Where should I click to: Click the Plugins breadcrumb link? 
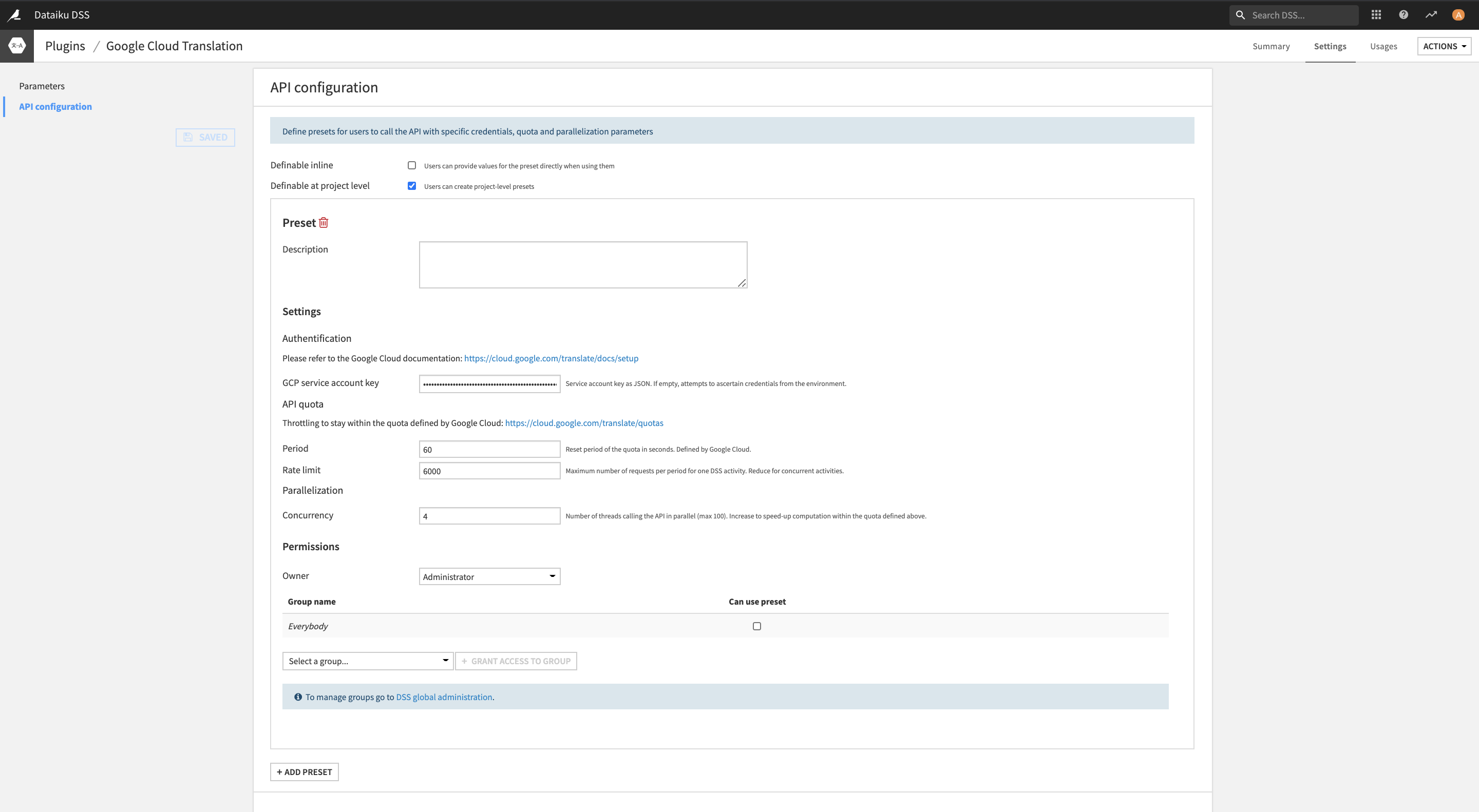(65, 46)
